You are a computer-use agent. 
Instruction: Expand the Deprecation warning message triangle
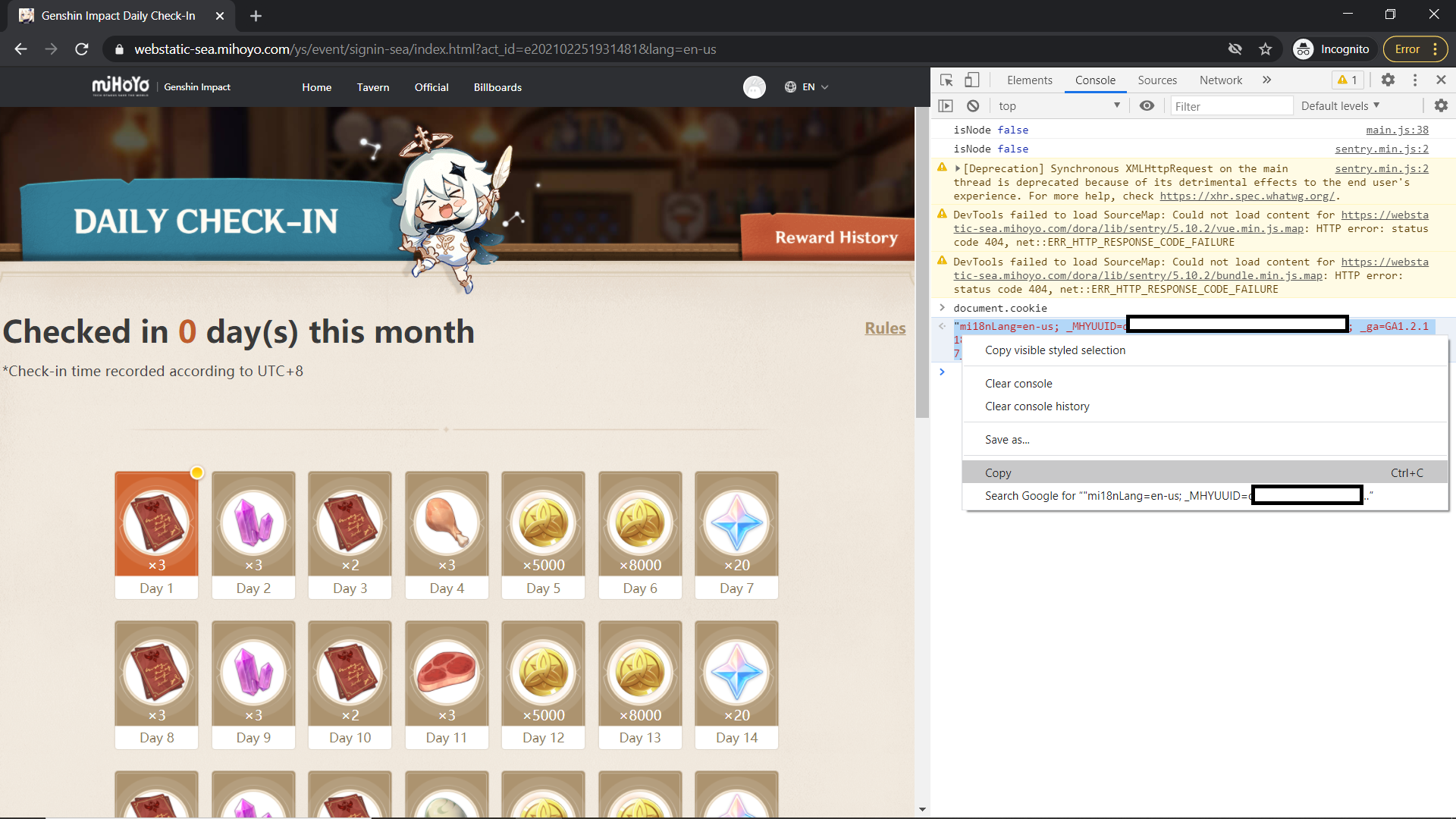point(958,169)
